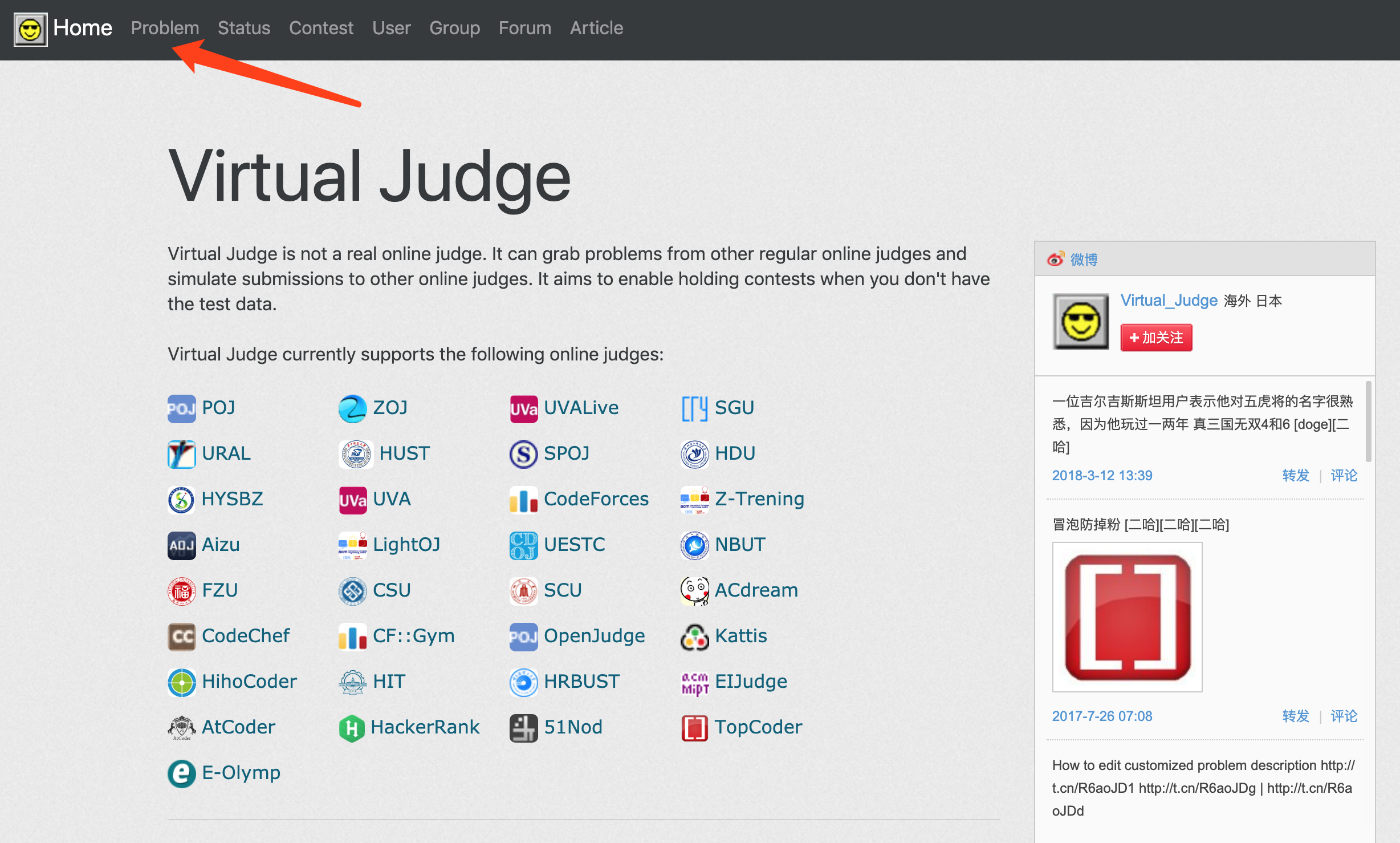Open the red TopCoder image in Weibo post

point(1127,617)
